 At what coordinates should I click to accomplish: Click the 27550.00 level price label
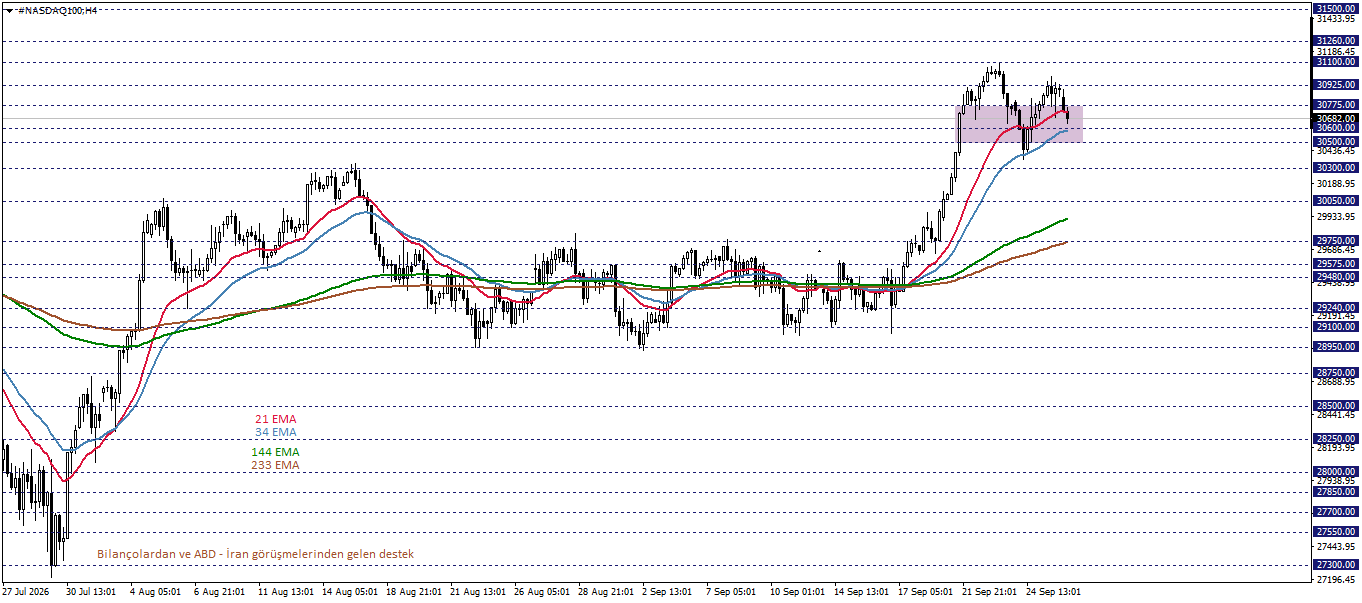point(1335,532)
